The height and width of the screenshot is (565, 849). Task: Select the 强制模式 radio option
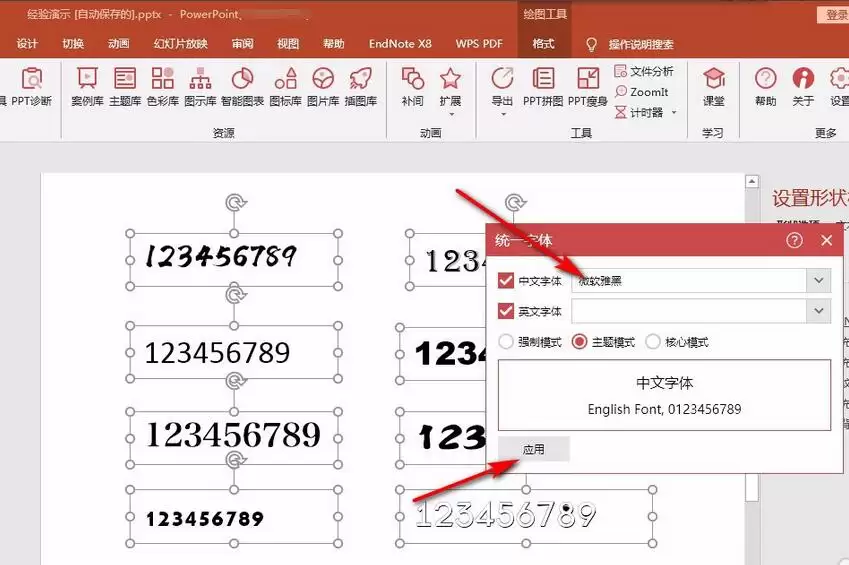[x=506, y=342]
